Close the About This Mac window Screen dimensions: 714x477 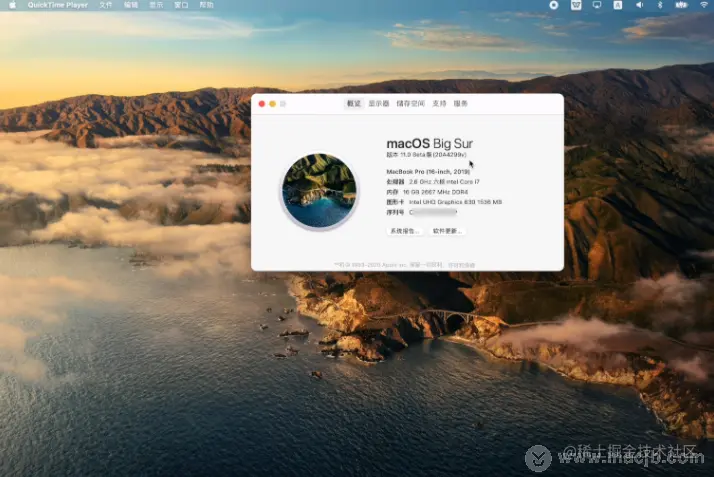(262, 104)
